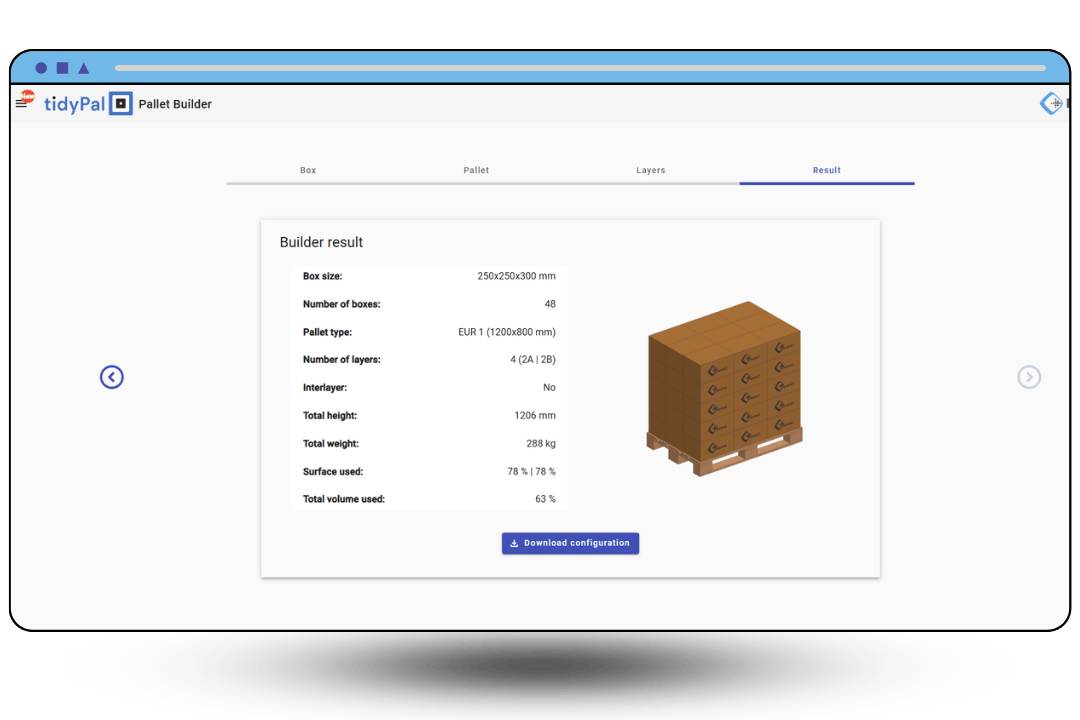This screenshot has width=1080, height=720.
Task: Click the greyed-out next arrow button
Action: point(1029,377)
